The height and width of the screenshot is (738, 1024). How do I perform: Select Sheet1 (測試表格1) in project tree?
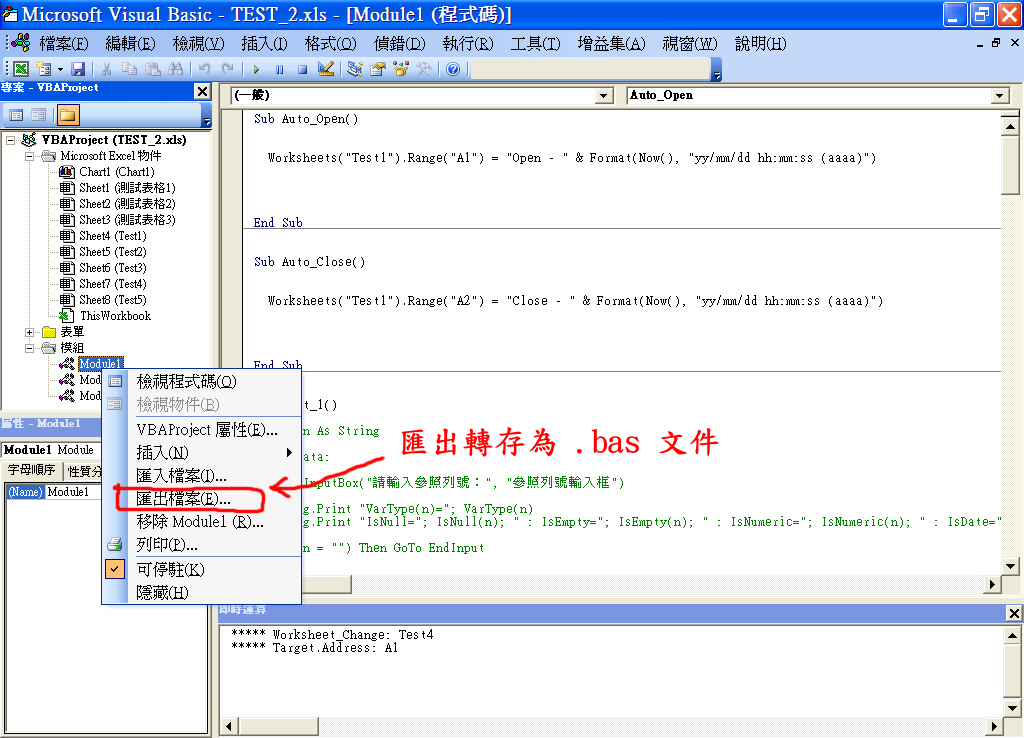(127, 188)
